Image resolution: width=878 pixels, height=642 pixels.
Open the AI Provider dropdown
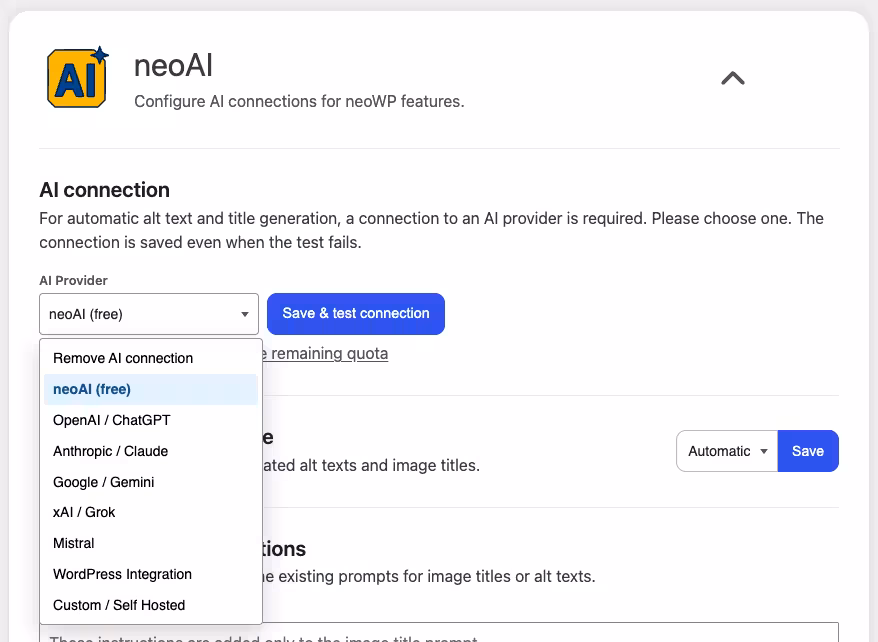pyautogui.click(x=149, y=314)
